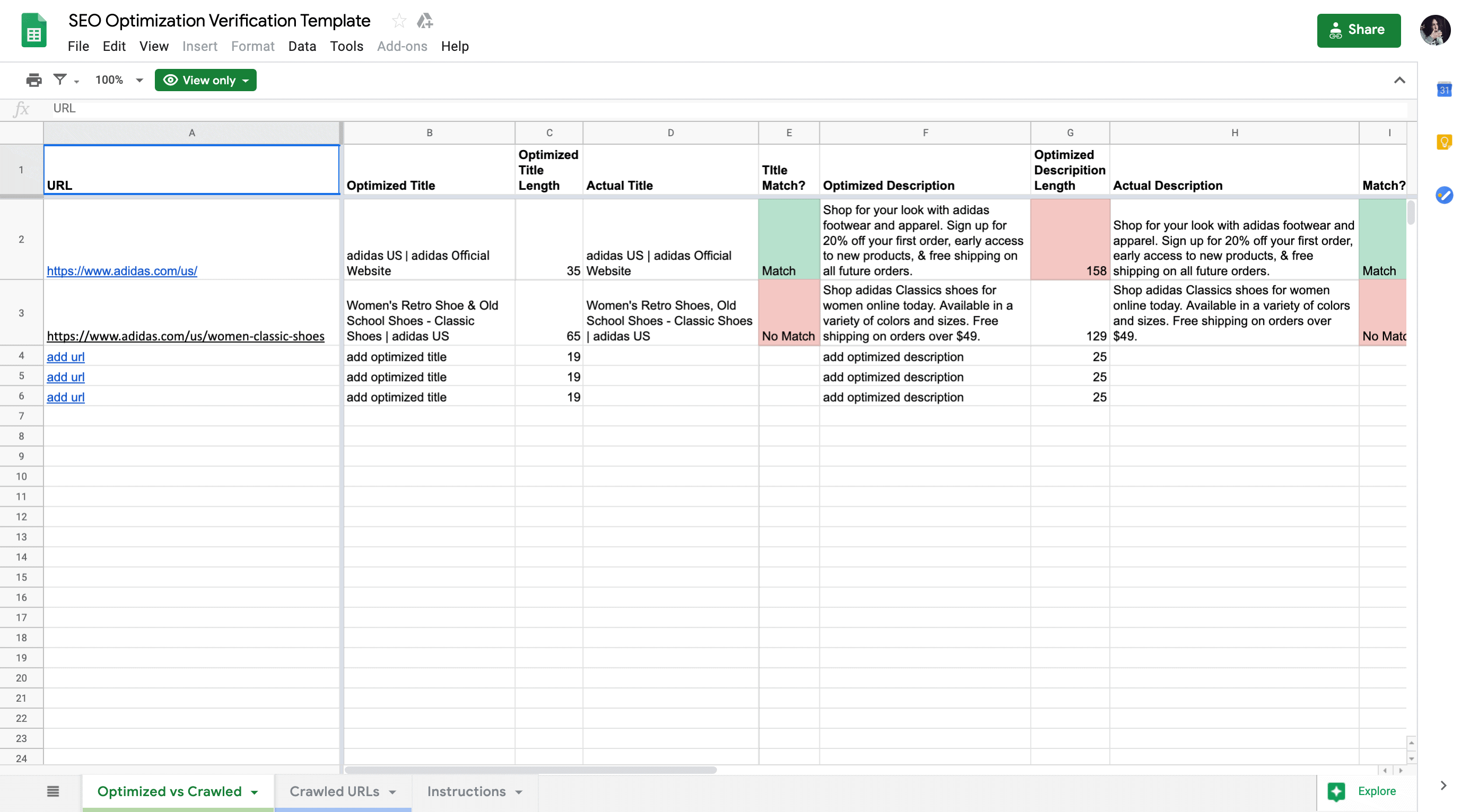The width and height of the screenshot is (1470, 812).
Task: Select the cell showing 129
Action: [1070, 313]
